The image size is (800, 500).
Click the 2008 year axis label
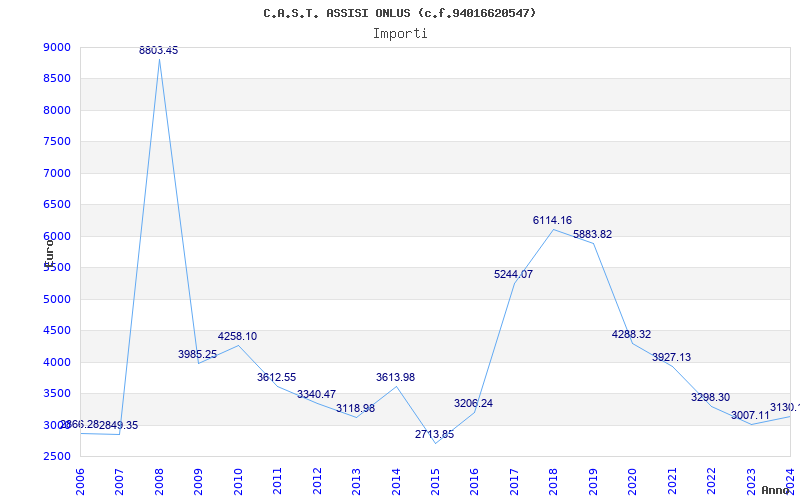159,481
